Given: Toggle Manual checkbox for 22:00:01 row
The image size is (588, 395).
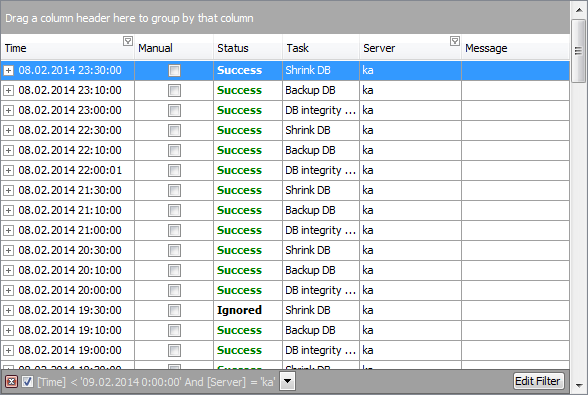Looking at the screenshot, I should coord(174,170).
